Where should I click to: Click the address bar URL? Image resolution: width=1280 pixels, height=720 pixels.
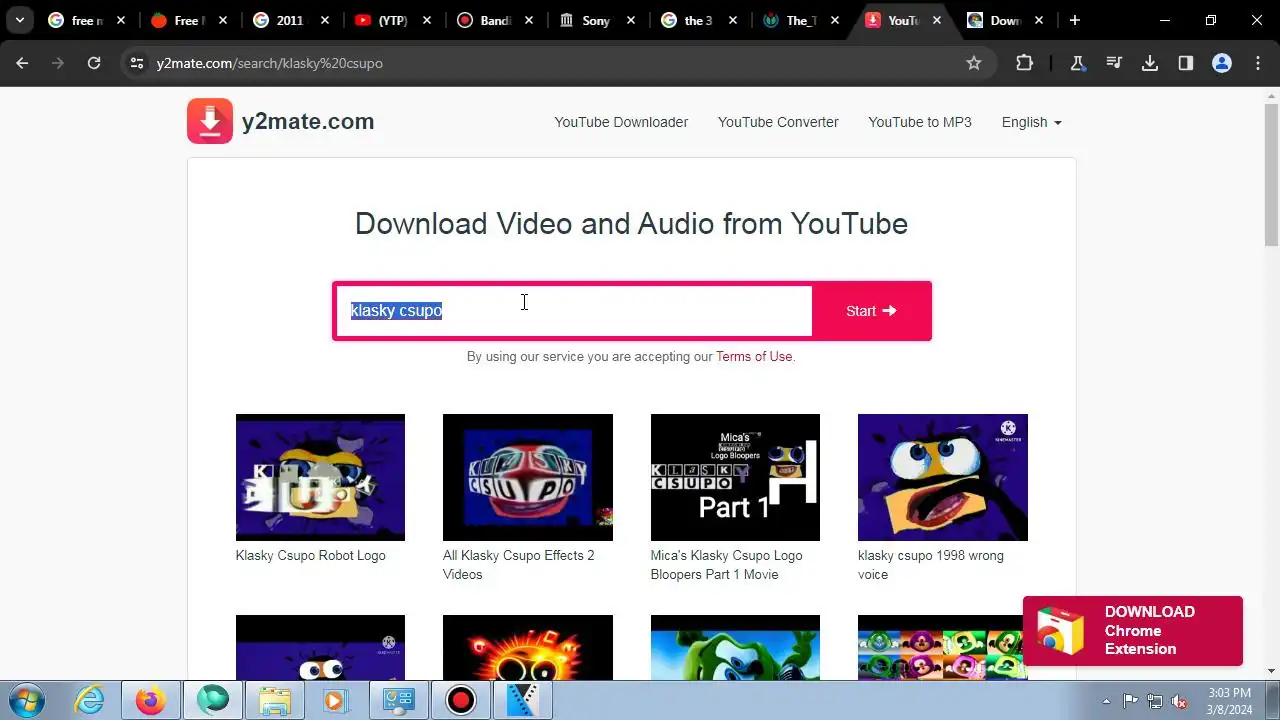pos(270,63)
